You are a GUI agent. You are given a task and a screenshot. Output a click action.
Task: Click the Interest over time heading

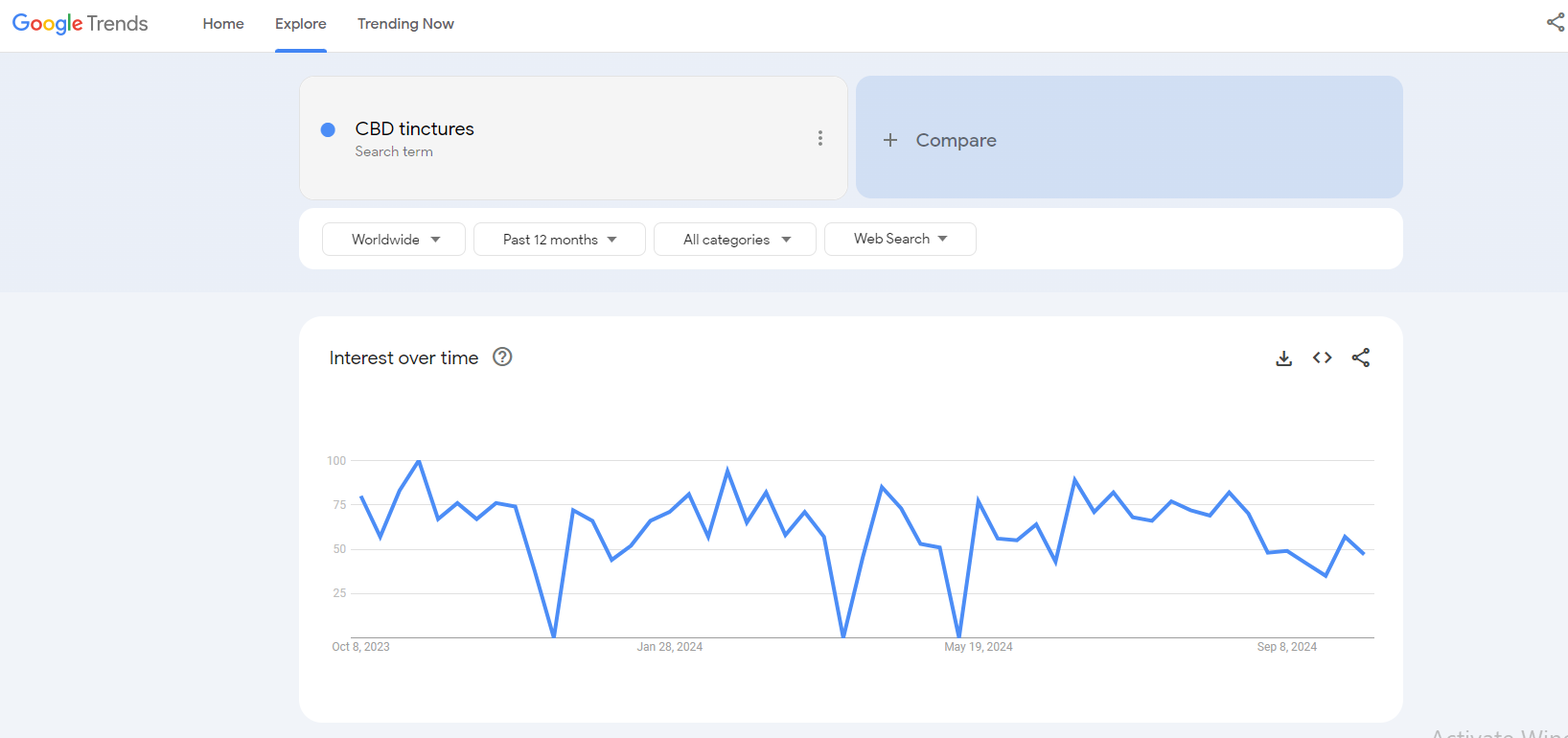pos(404,357)
